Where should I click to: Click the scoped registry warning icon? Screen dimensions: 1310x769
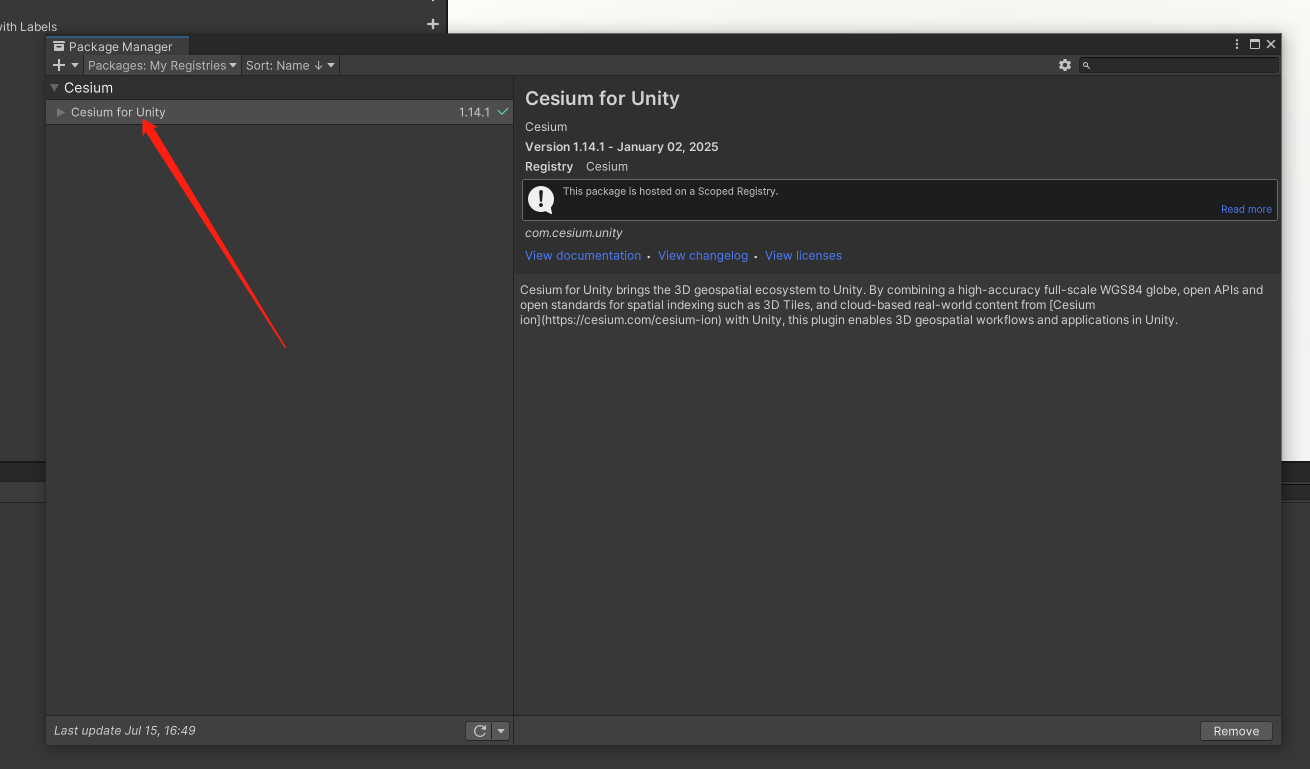541,200
